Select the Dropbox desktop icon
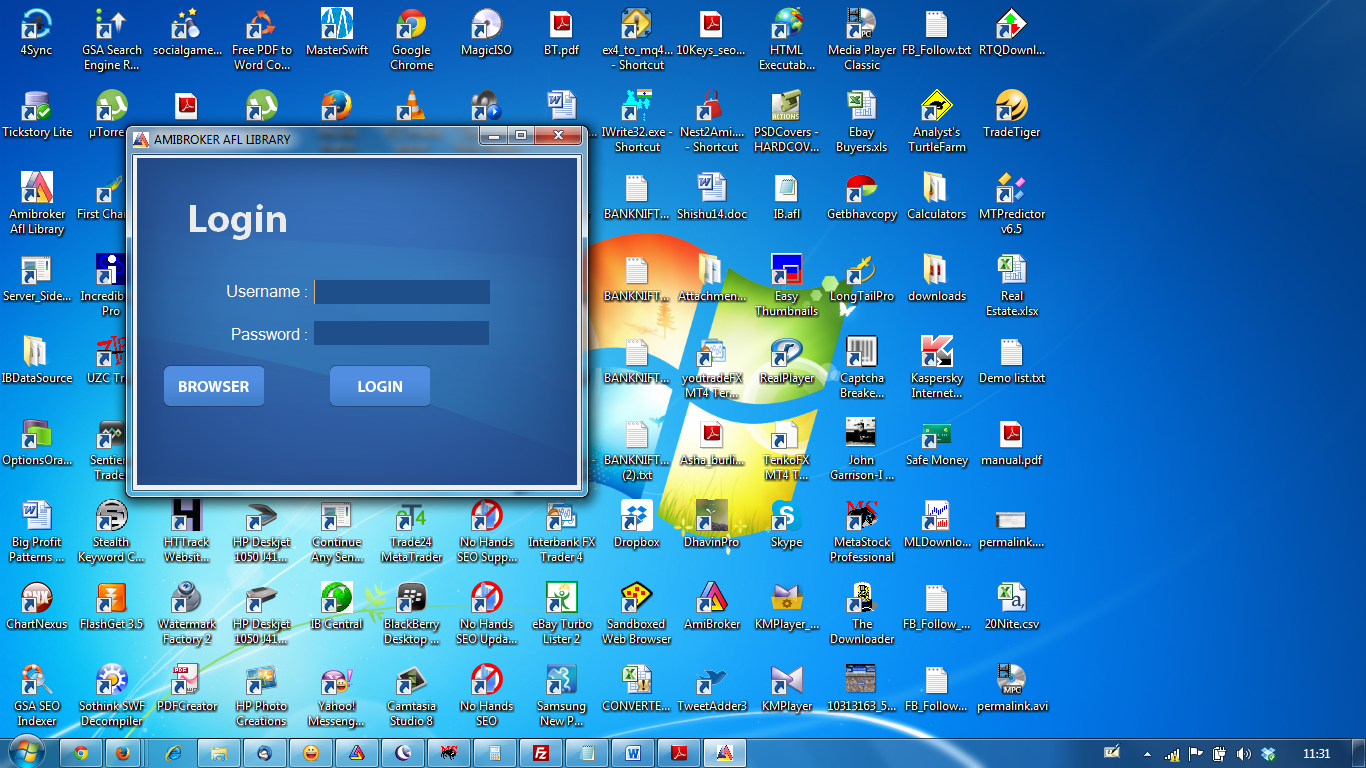The image size is (1366, 768). click(x=637, y=524)
